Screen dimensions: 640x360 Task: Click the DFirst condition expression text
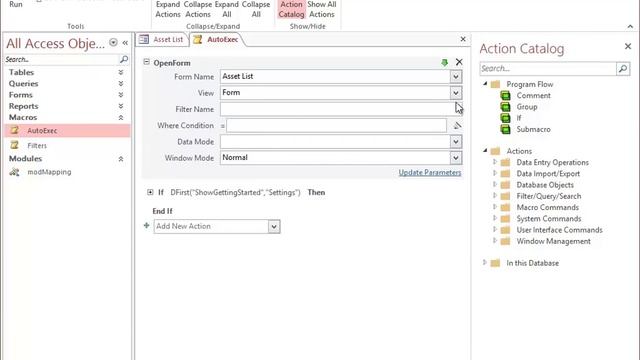point(235,192)
